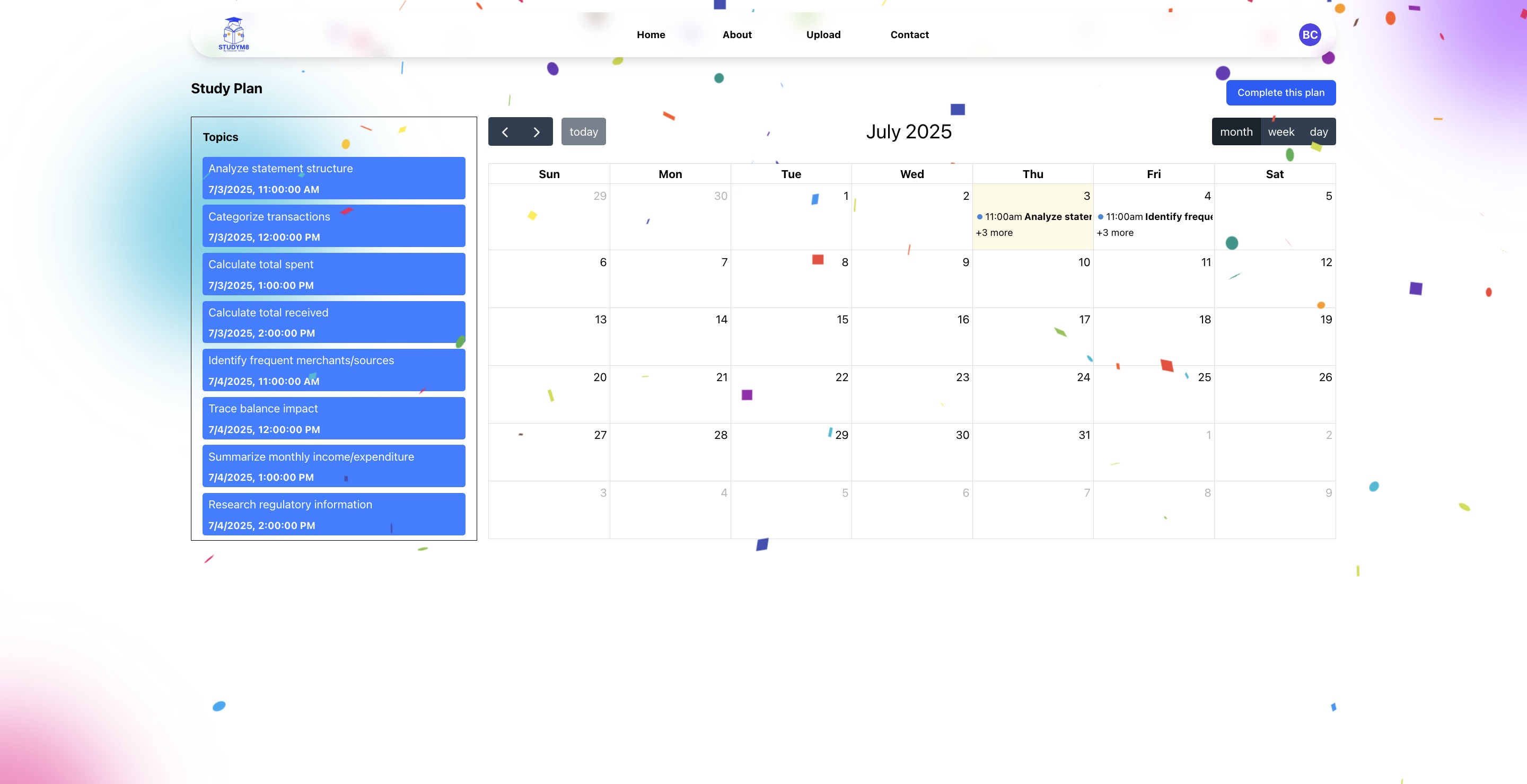Click day number 26 in the calendar
Image resolution: width=1527 pixels, height=784 pixels.
pyautogui.click(x=1326, y=377)
